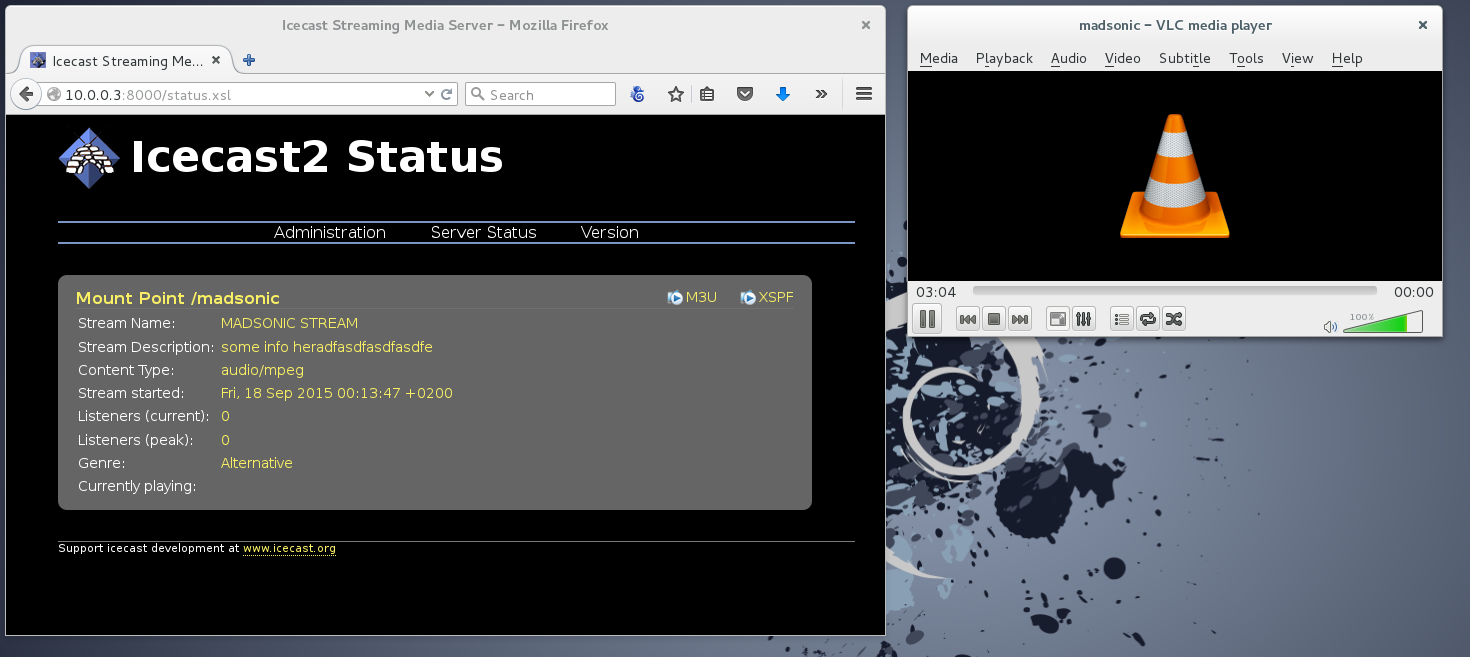Toggle loop mode in VLC
Screen dimensions: 1470x657
1148,319
